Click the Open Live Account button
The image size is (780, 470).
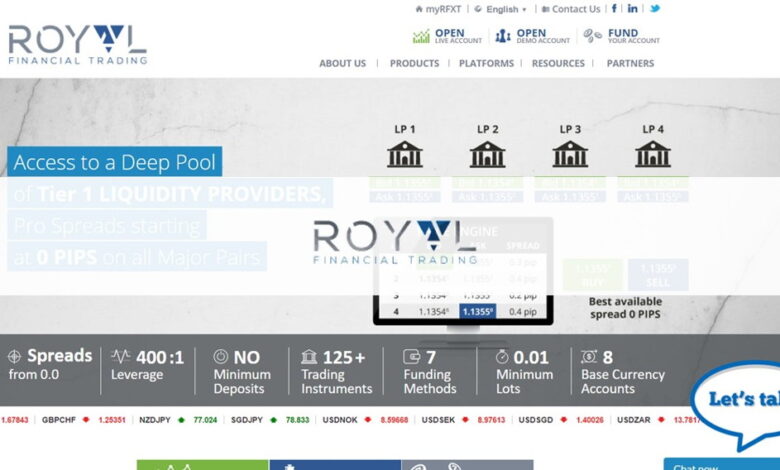(447, 36)
